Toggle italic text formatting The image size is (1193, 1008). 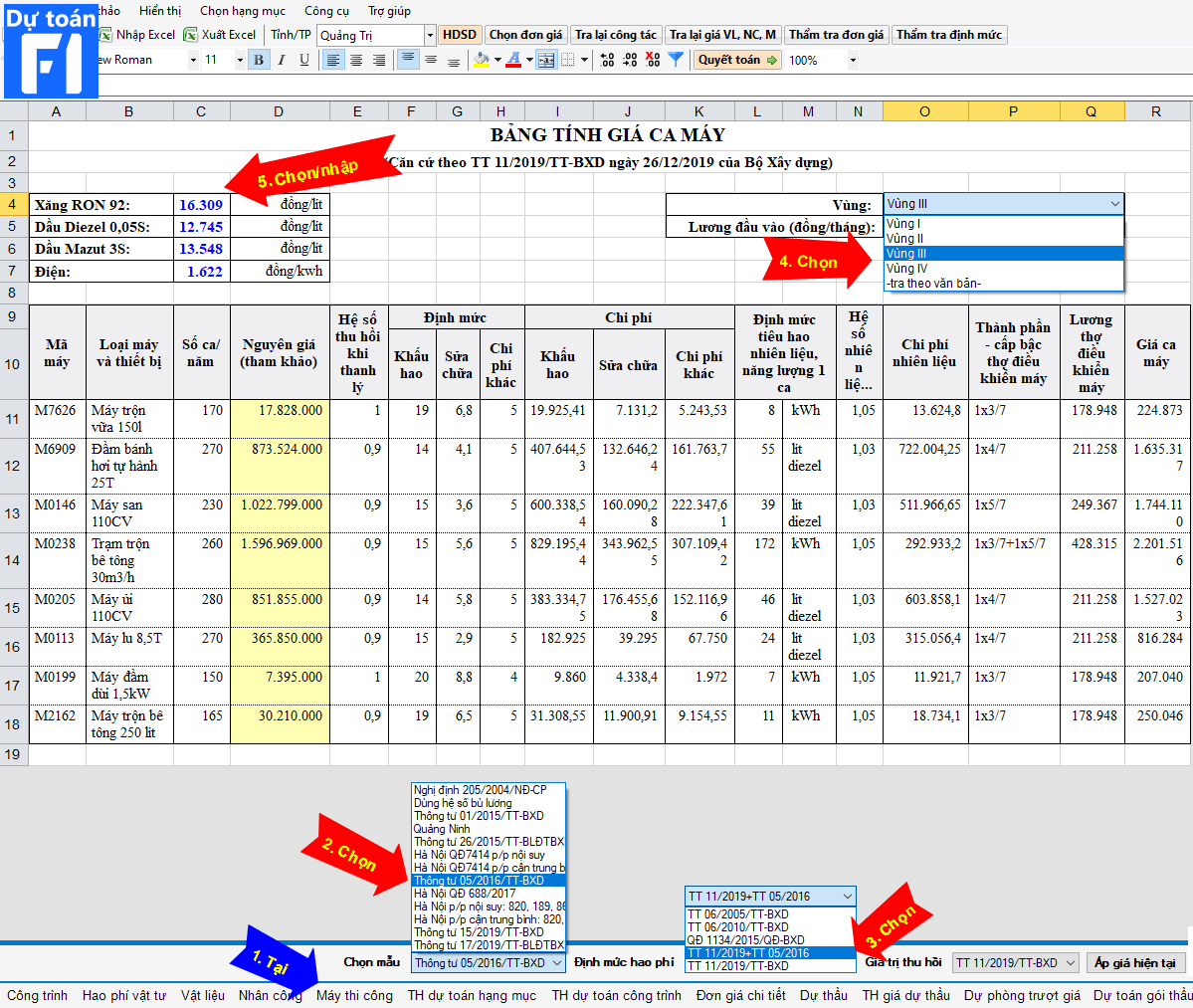(x=282, y=60)
